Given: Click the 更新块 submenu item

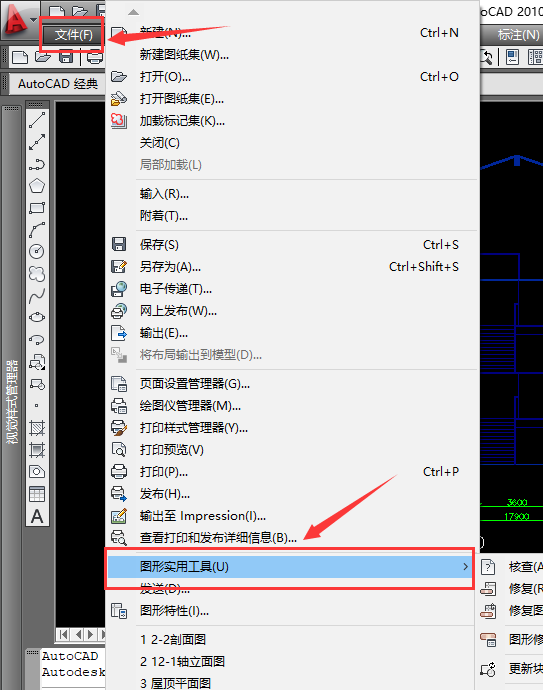Looking at the screenshot, I should pos(511,669).
